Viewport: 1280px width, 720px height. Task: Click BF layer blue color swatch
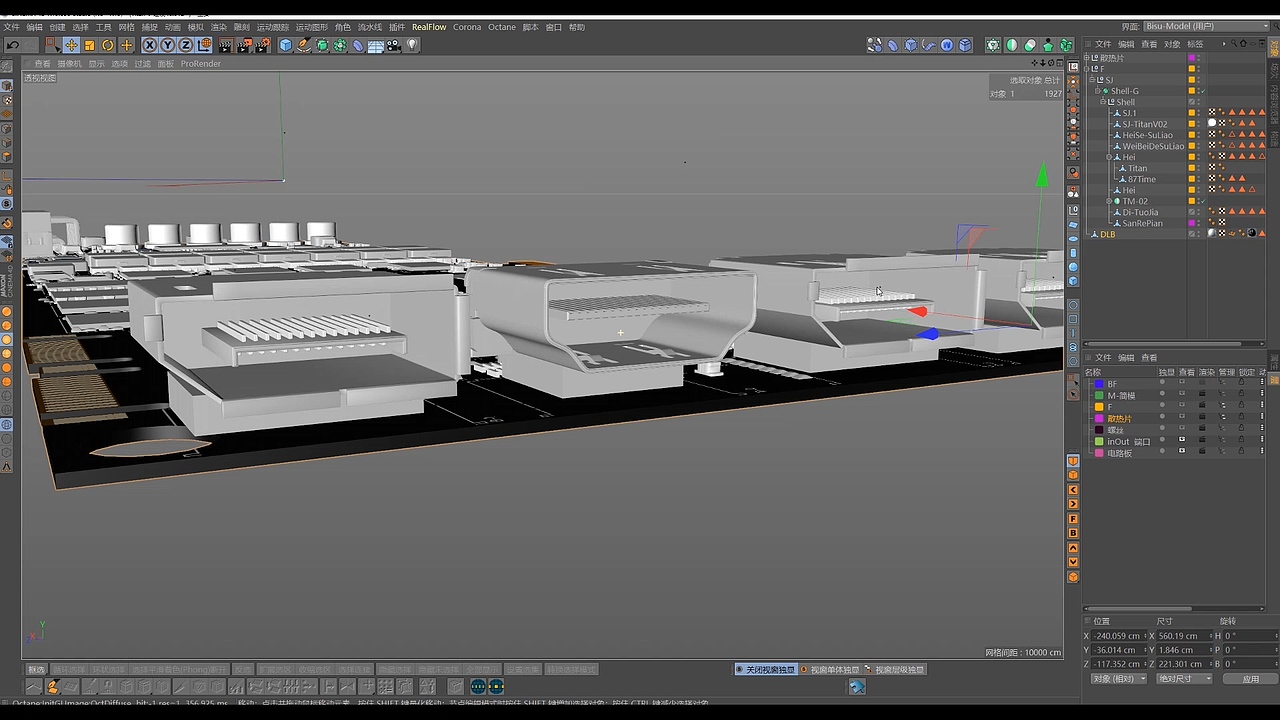1099,384
